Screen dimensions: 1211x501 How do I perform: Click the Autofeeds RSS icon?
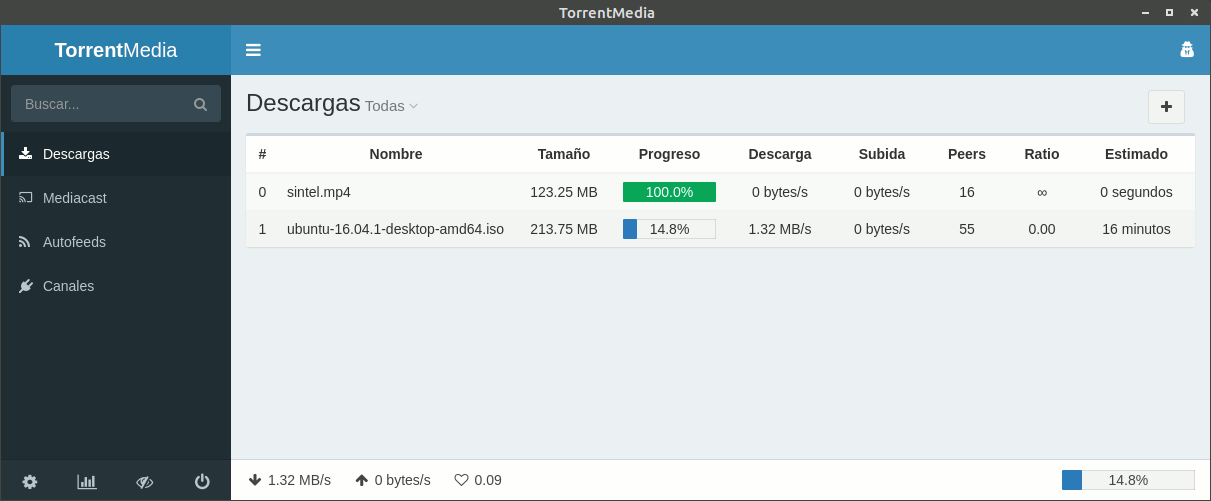coord(25,242)
